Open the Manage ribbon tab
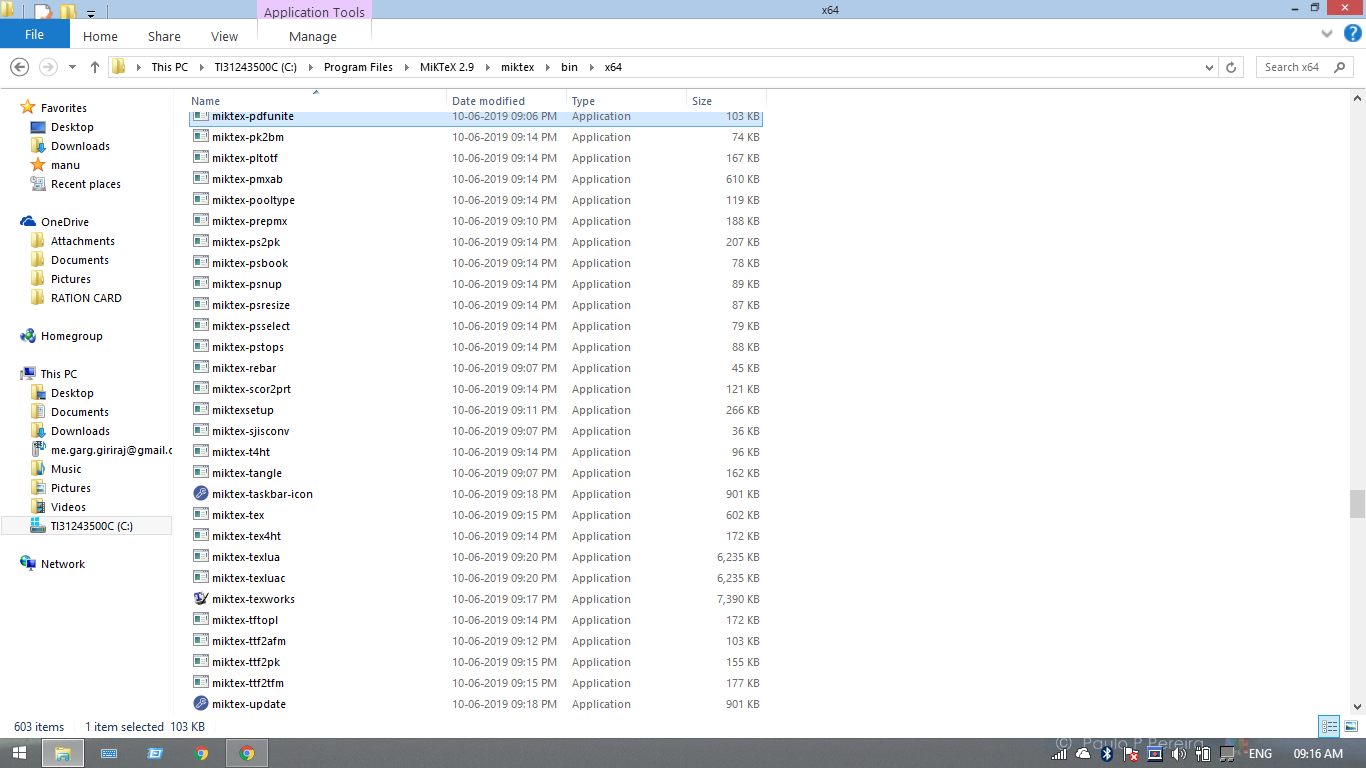Viewport: 1366px width, 768px height. tap(313, 36)
